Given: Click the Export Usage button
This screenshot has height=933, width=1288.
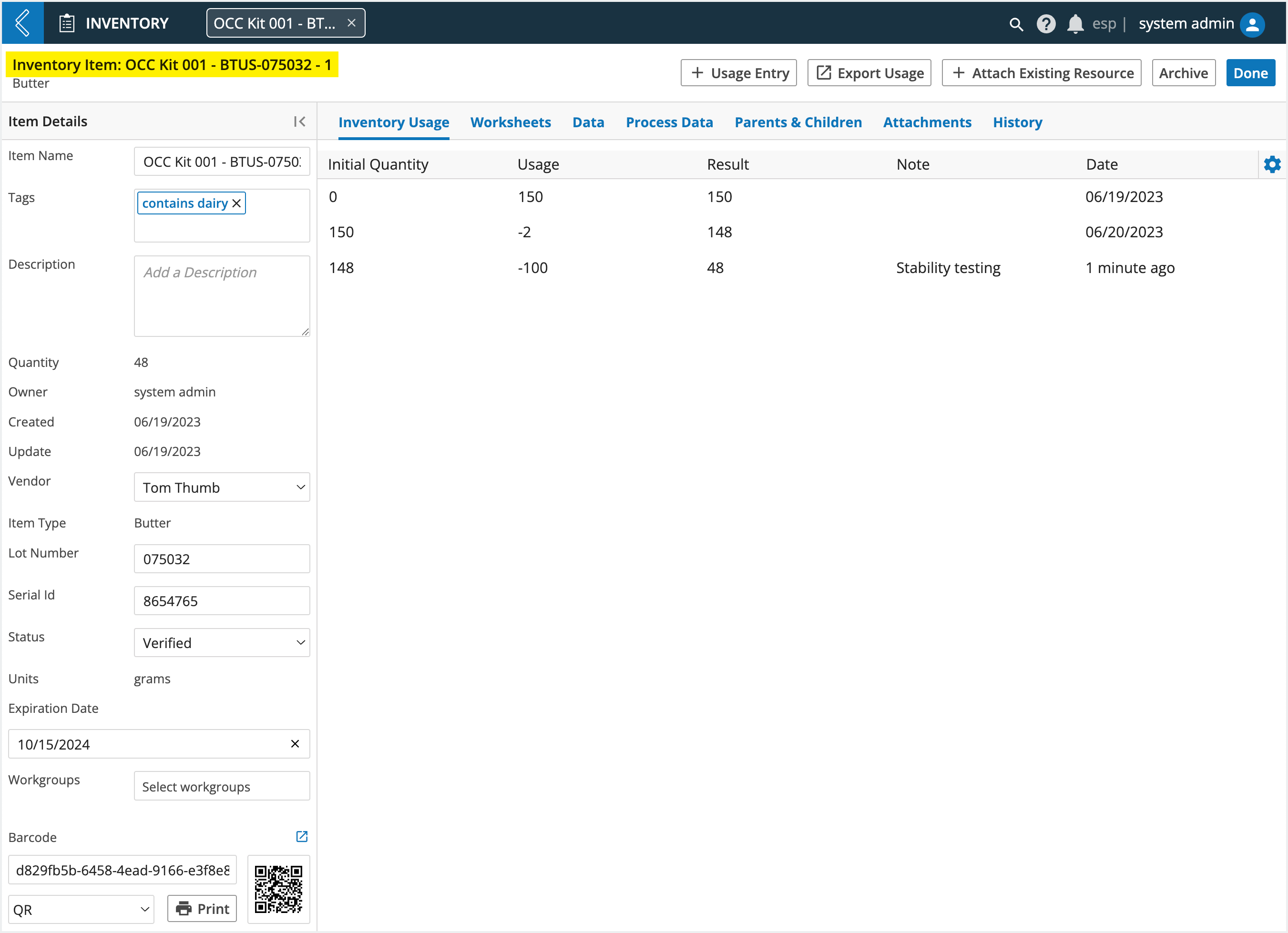Looking at the screenshot, I should [869, 73].
